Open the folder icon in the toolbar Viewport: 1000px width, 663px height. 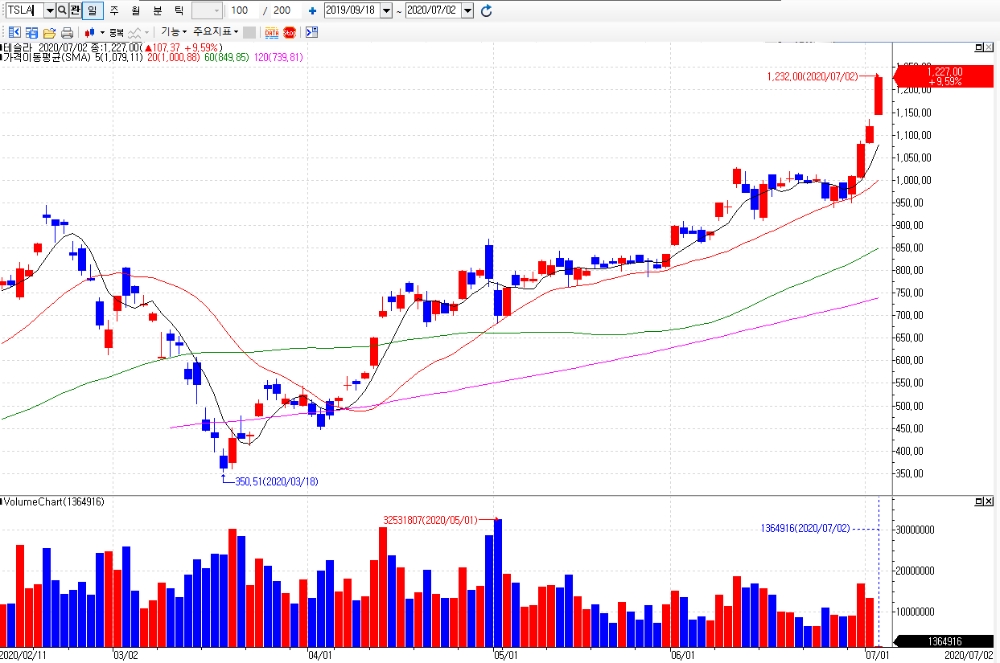(49, 33)
